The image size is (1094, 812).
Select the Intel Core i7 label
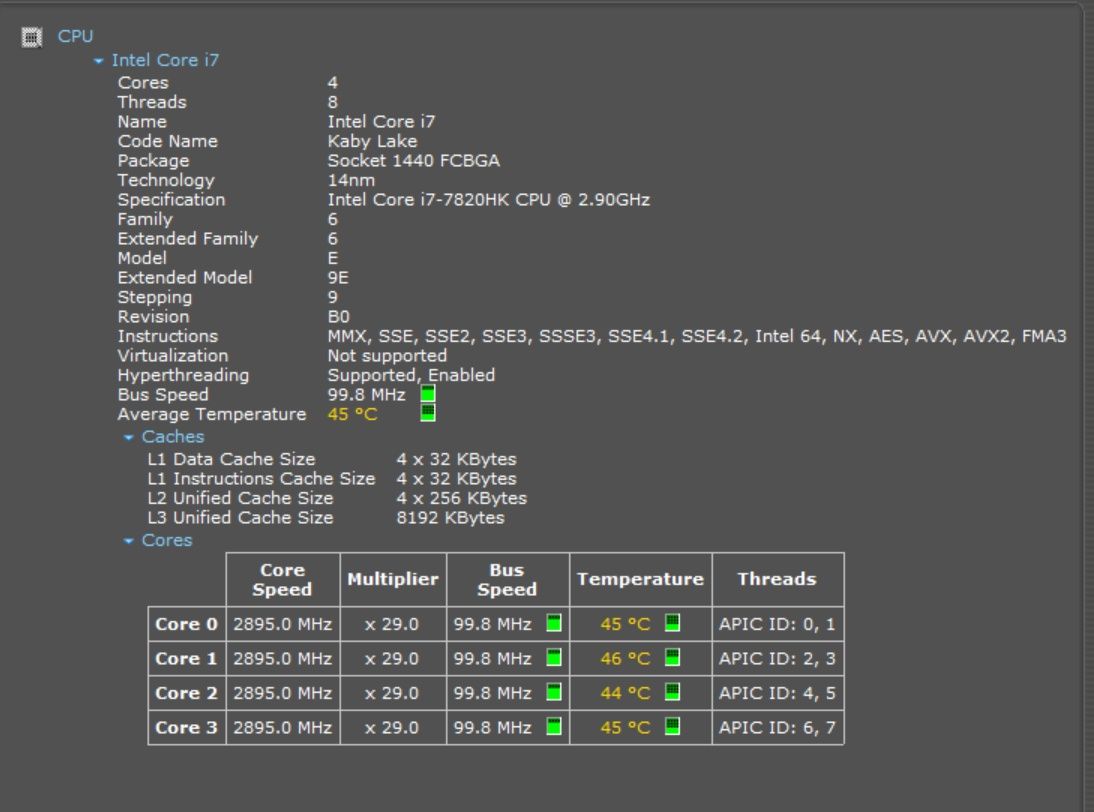click(x=165, y=61)
